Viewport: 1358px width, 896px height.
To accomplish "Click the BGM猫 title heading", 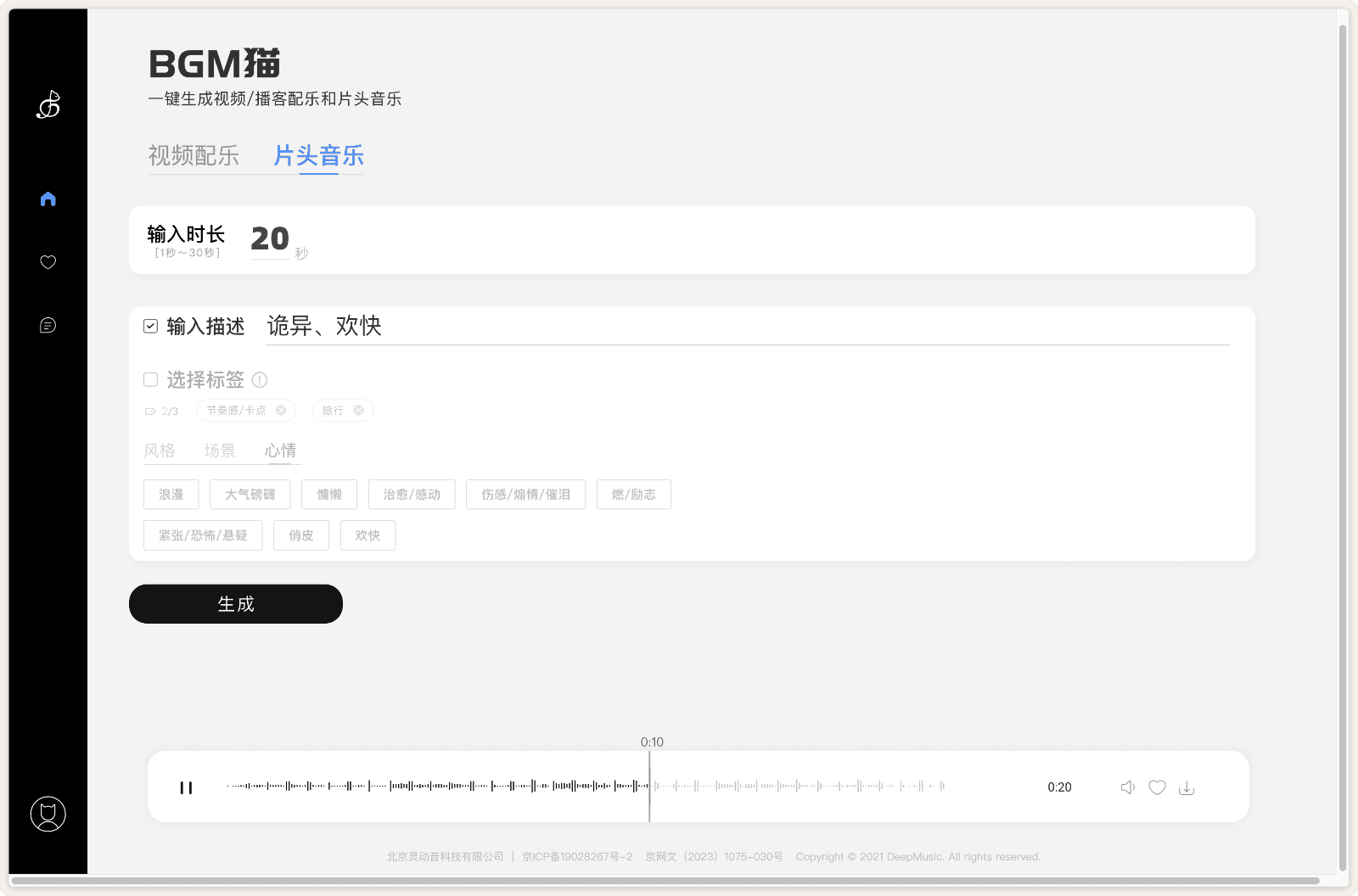I will (x=214, y=64).
